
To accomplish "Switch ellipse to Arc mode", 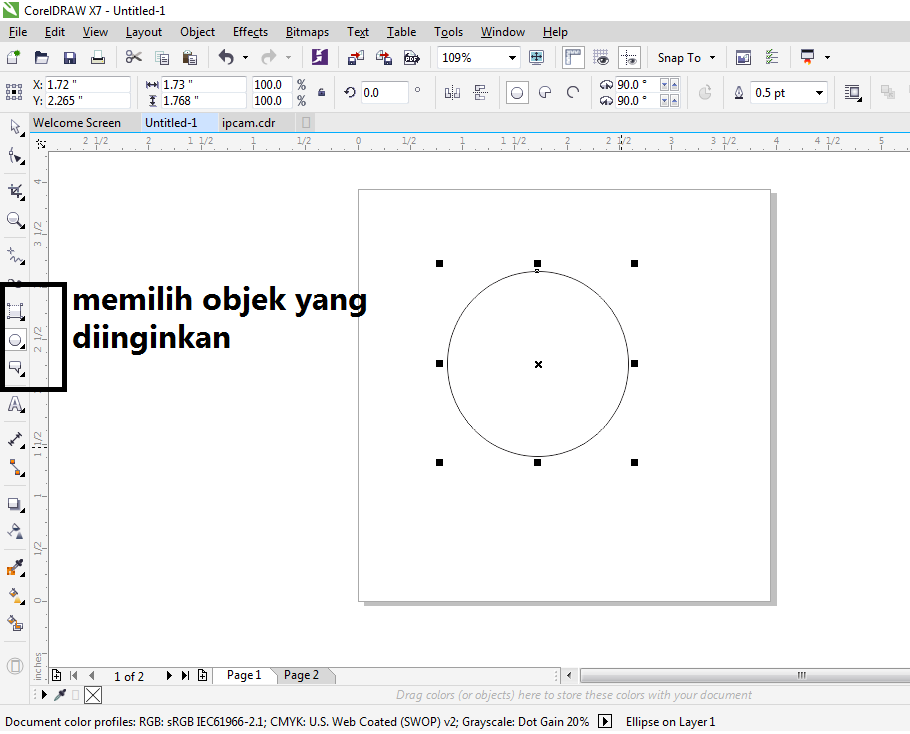I will point(573,92).
